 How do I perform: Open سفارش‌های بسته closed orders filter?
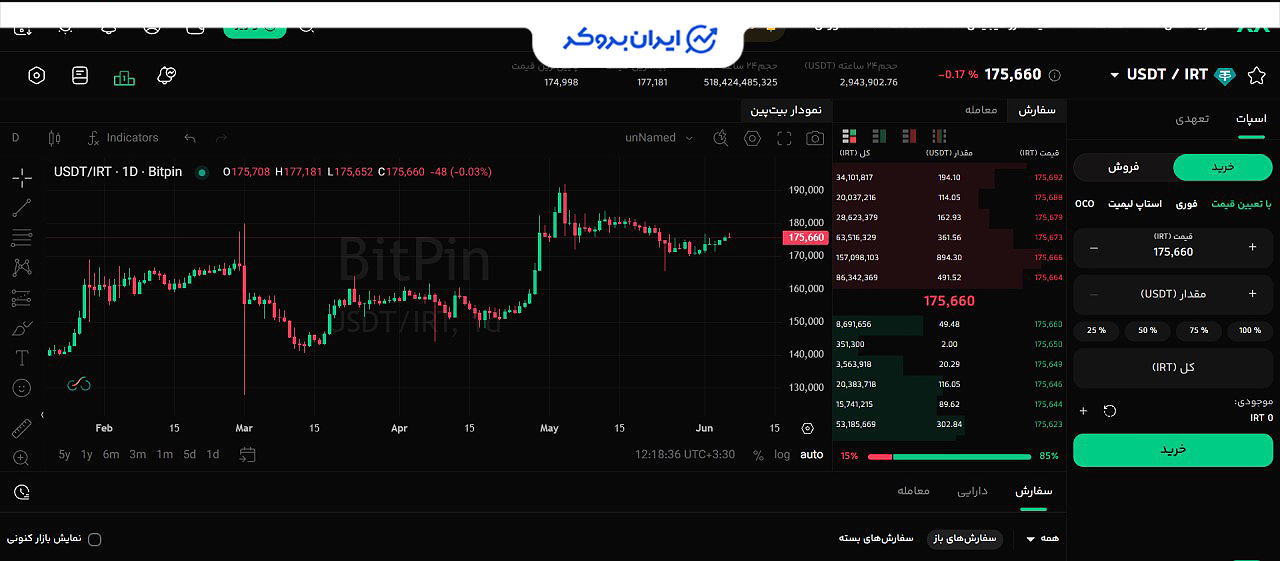(876, 538)
